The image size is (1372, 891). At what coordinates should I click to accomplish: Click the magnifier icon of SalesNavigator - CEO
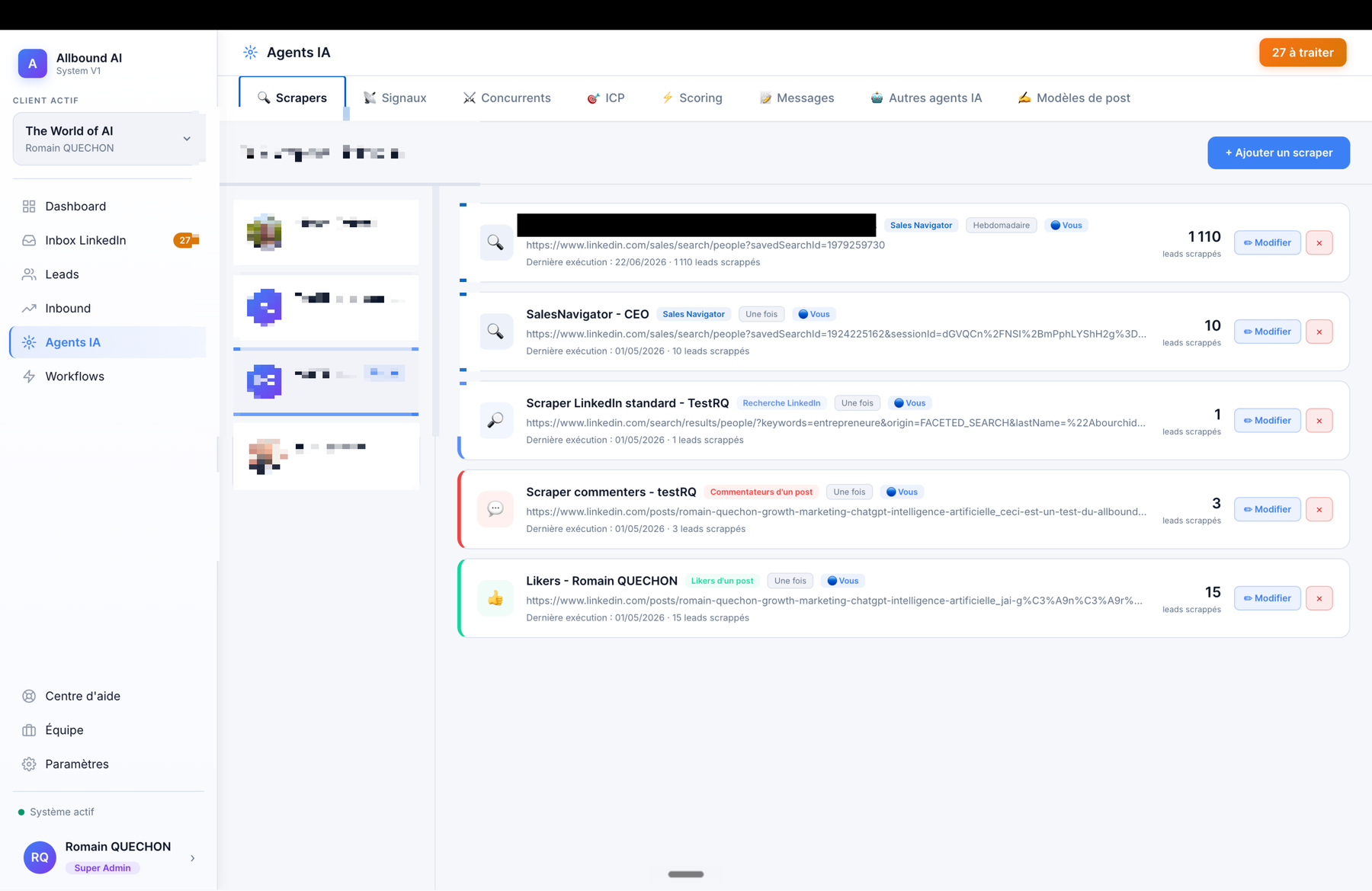pos(495,332)
